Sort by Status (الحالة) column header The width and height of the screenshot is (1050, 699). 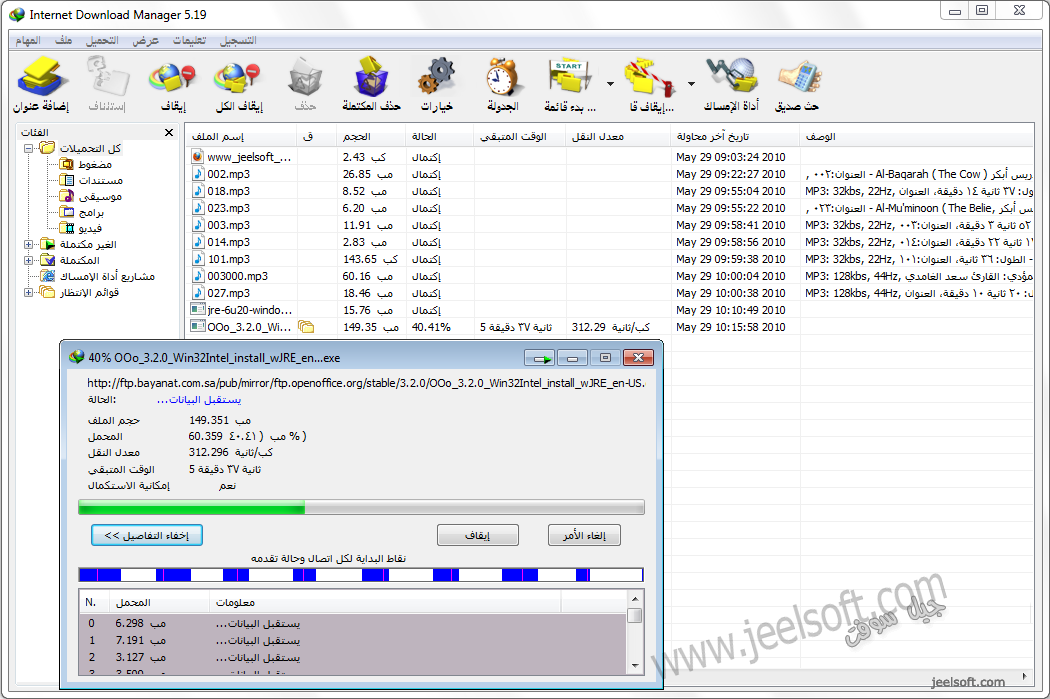(x=439, y=137)
